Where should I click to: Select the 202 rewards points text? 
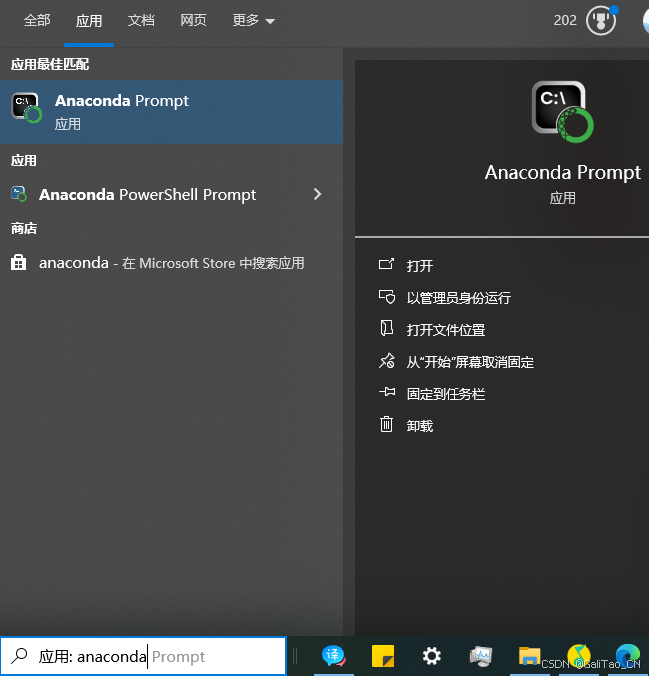click(565, 20)
